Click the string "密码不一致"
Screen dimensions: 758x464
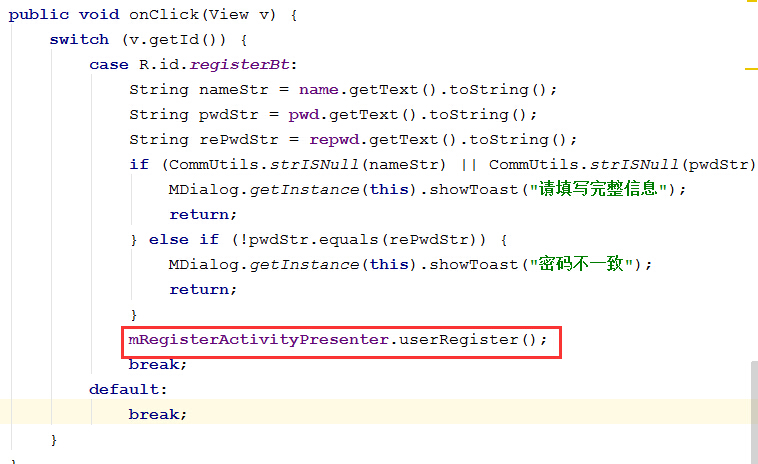pos(582,264)
